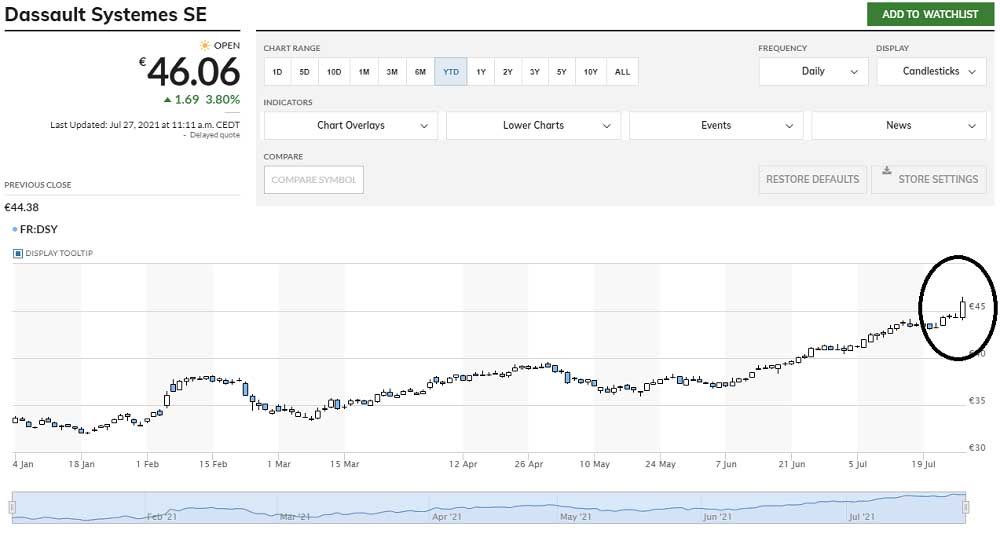Image resolution: width=1000 pixels, height=541 pixels.
Task: Select the 5D chart range
Action: [x=304, y=71]
